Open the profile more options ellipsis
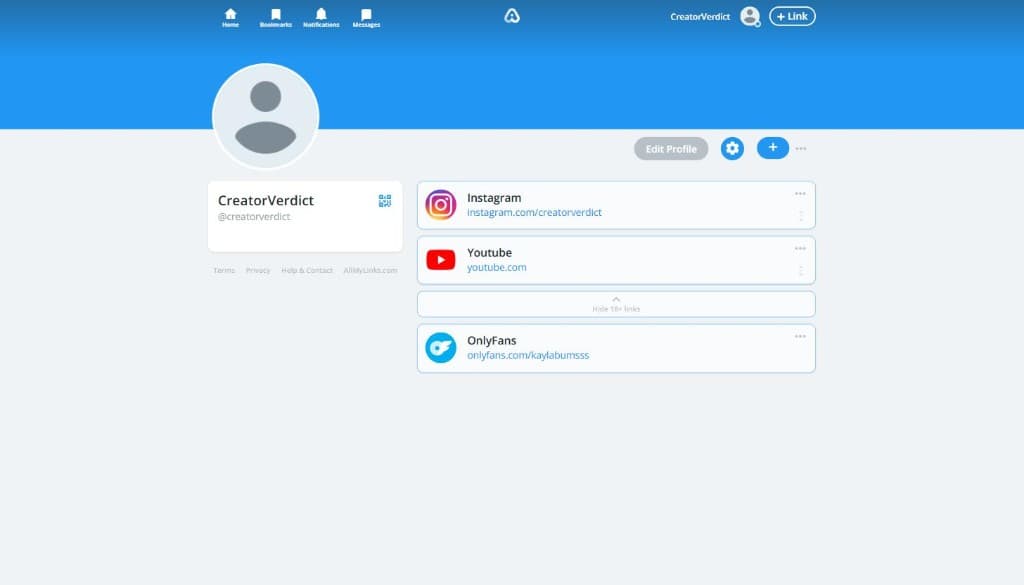1024x585 pixels. tap(801, 149)
